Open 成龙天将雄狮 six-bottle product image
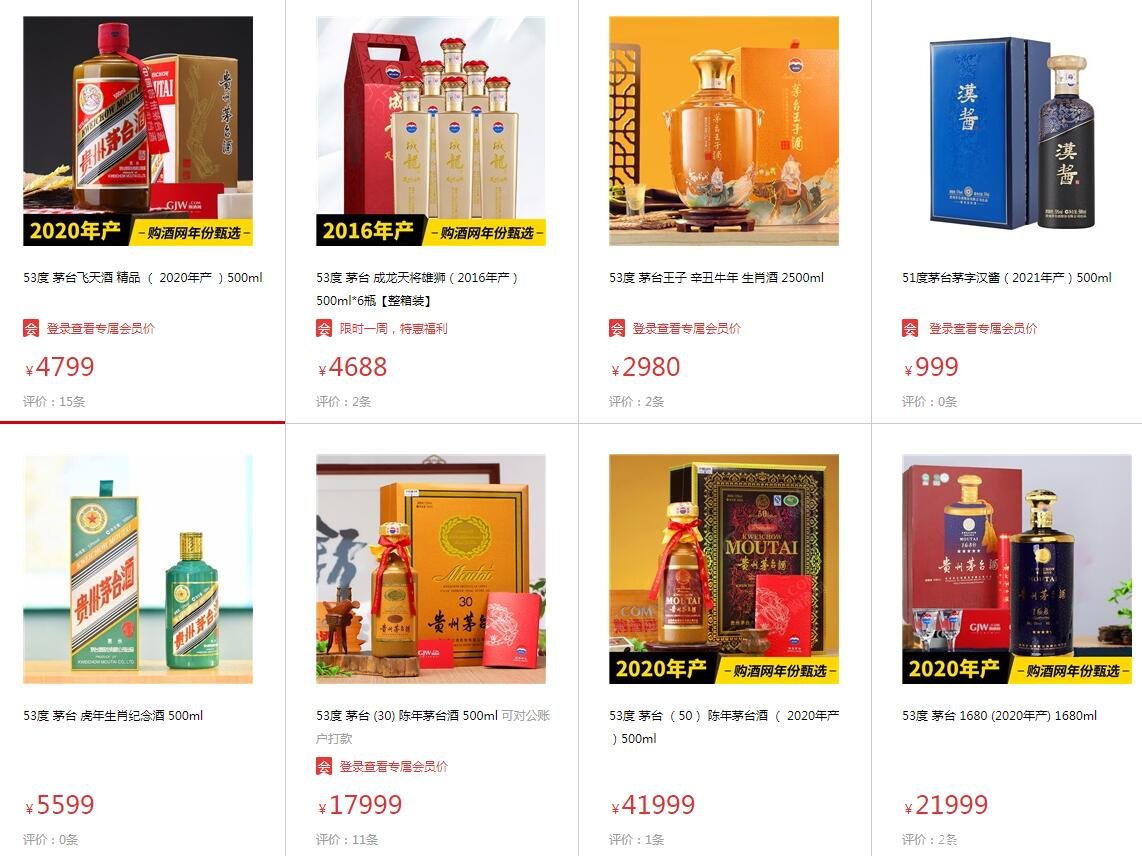 click(x=431, y=131)
